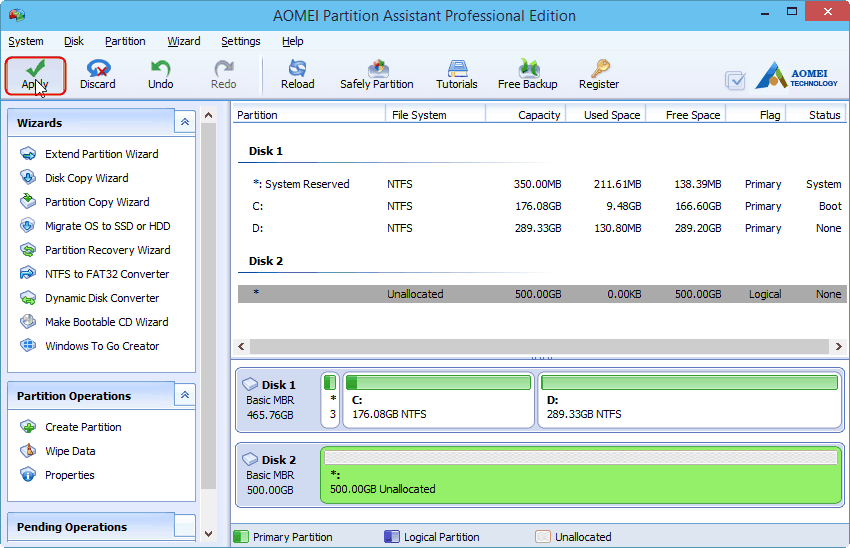Toggle the checkmark icon beside AOMEI logo
850x548 pixels.
(x=735, y=80)
